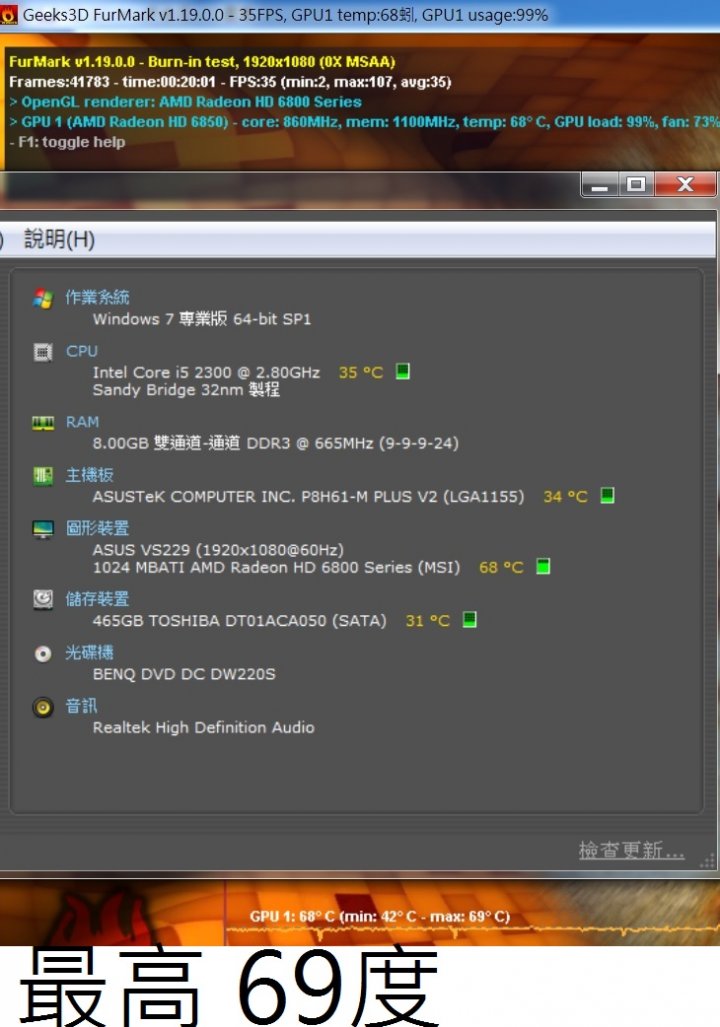Click FurMark's F1: toggle help line
The width and height of the screenshot is (720, 1027).
click(x=67, y=141)
